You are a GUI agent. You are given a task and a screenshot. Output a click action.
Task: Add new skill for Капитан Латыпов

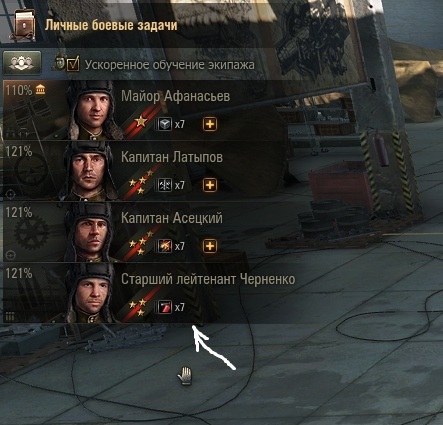pos(210,185)
